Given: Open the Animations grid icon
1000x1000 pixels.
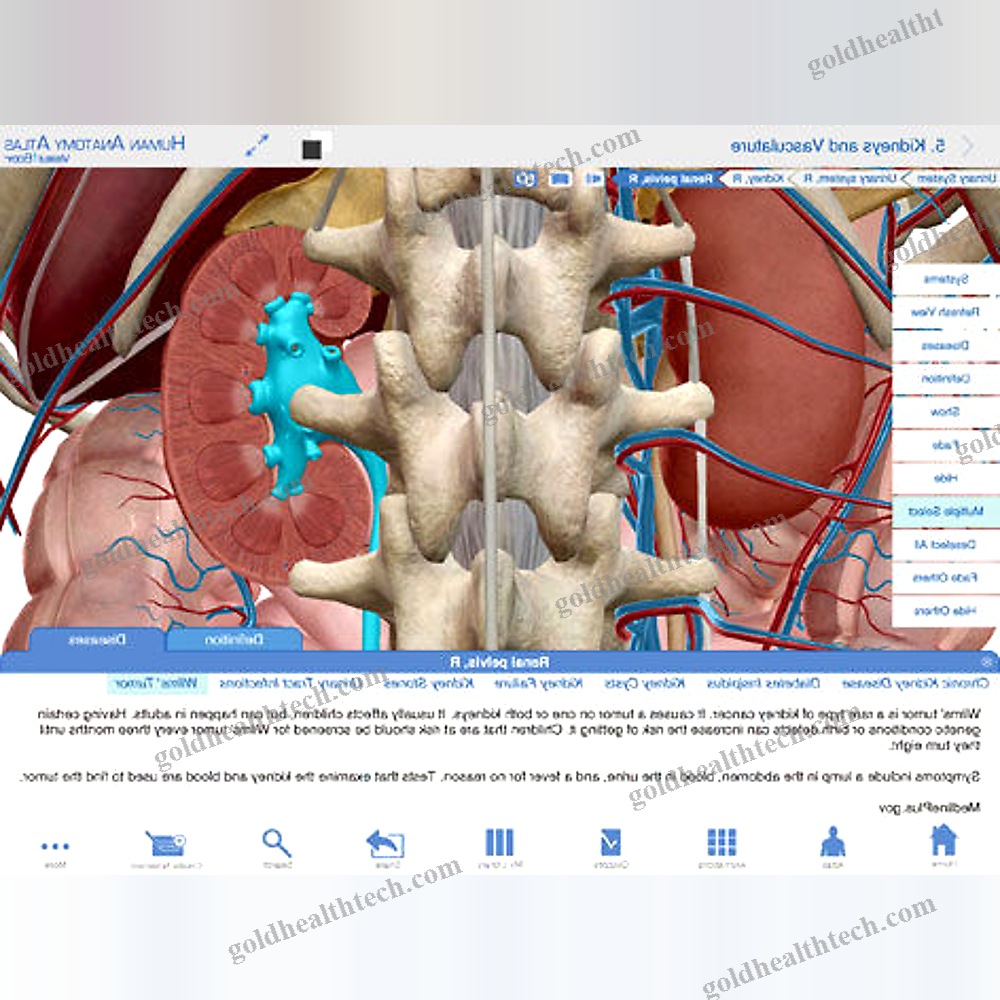Looking at the screenshot, I should 721,842.
